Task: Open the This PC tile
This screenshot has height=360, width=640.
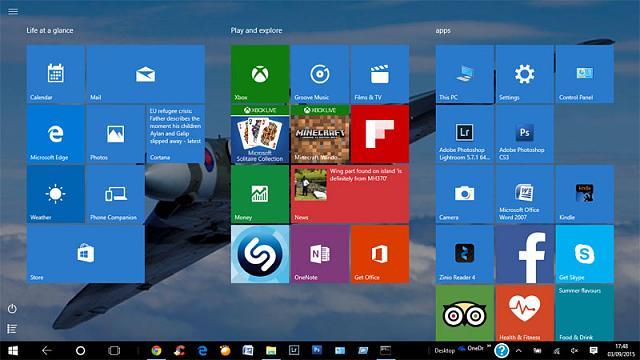Action: (x=464, y=74)
